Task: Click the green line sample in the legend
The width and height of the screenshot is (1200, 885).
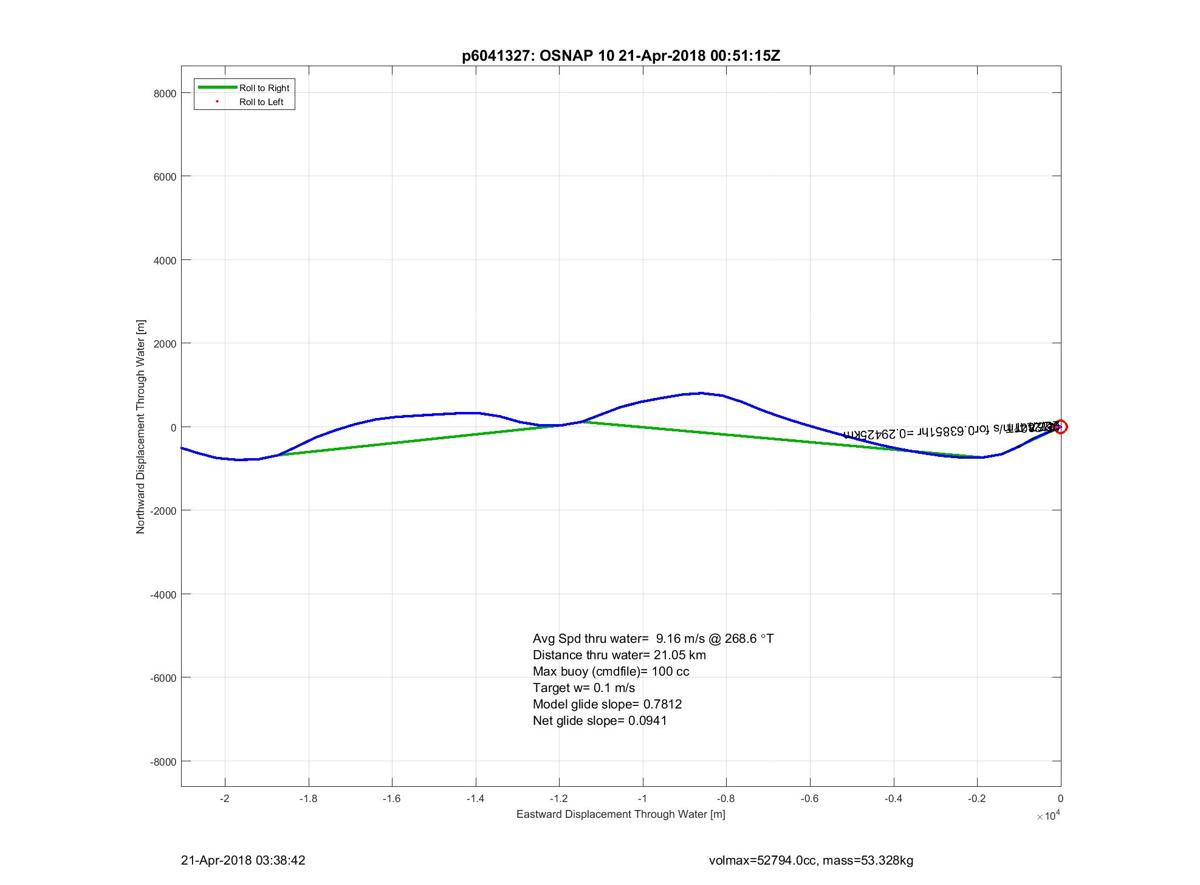Action: pyautogui.click(x=217, y=88)
